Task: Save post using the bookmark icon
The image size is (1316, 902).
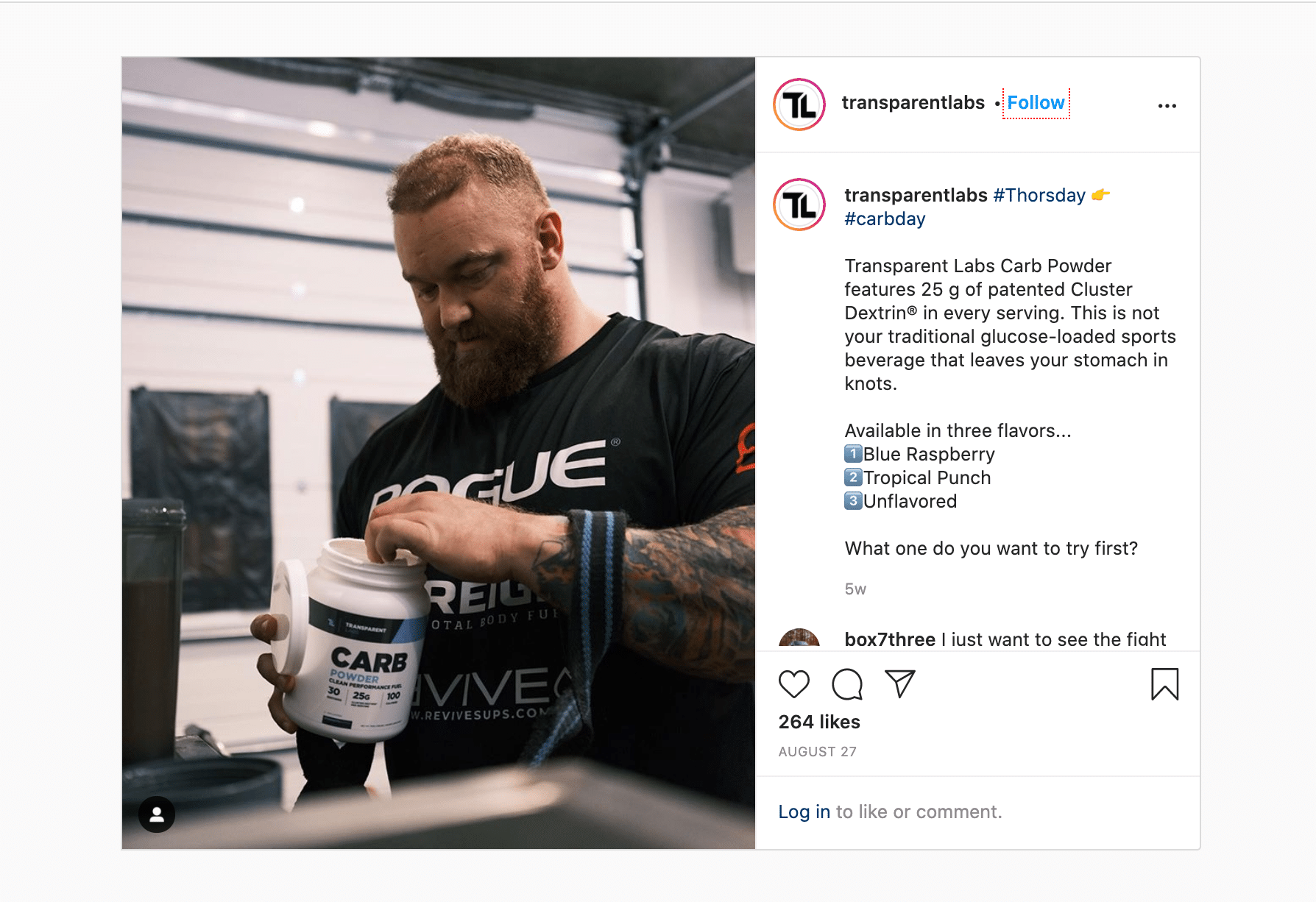Action: coord(1164,684)
